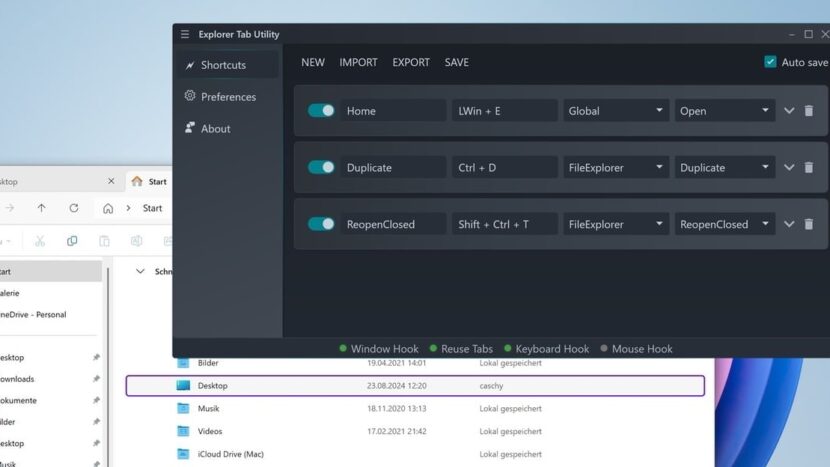Screen dimensions: 830x467
Task: Click the NEW button
Action: [313, 62]
